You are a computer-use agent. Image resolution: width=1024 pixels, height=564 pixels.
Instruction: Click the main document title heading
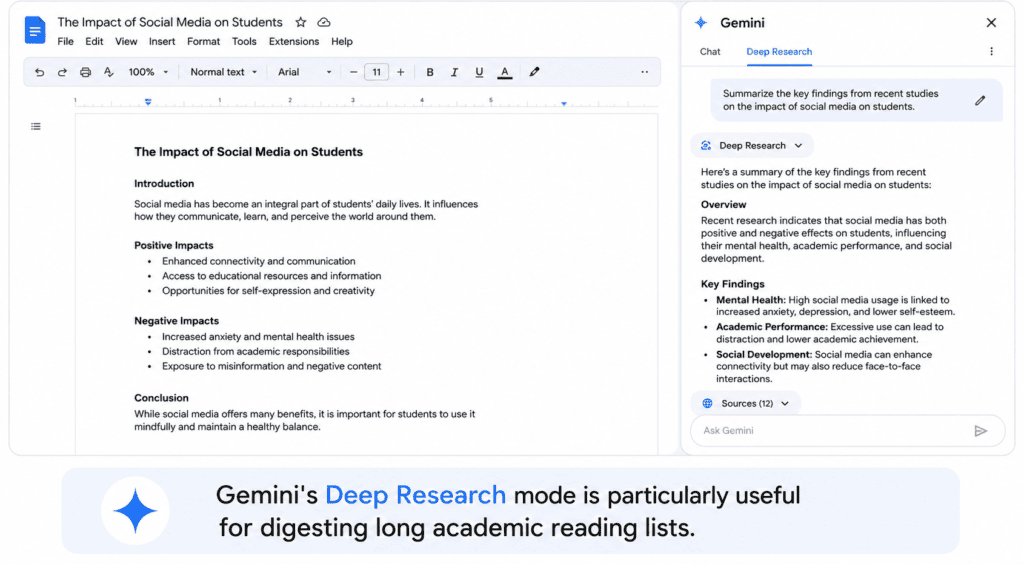[x=248, y=152]
